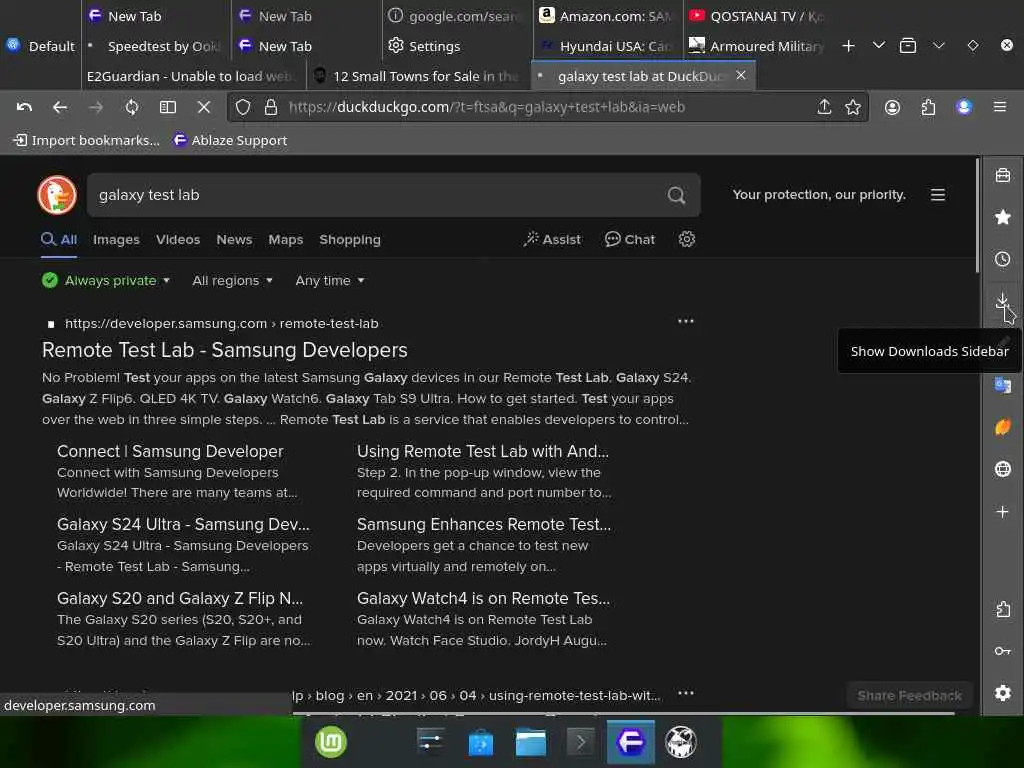Open the browser manager briefcase sidebar icon
The width and height of the screenshot is (1024, 768).
(x=1002, y=175)
